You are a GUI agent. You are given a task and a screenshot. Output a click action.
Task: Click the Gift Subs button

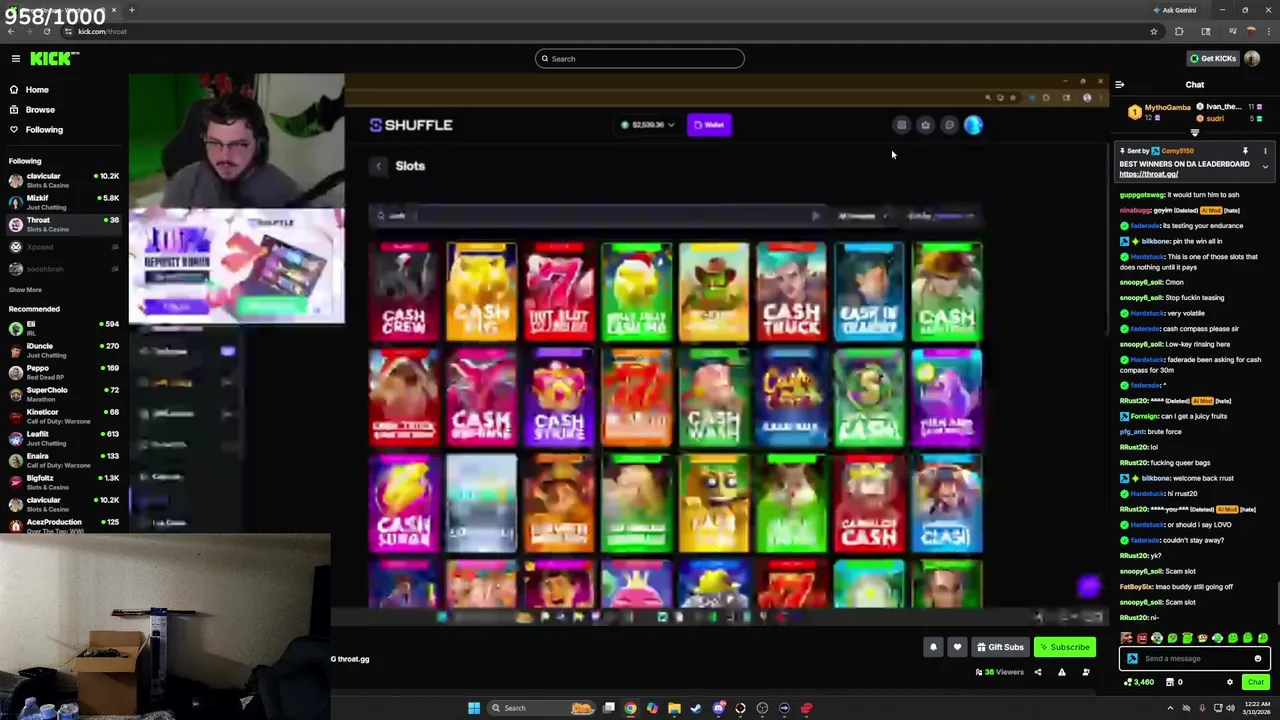(1000, 647)
